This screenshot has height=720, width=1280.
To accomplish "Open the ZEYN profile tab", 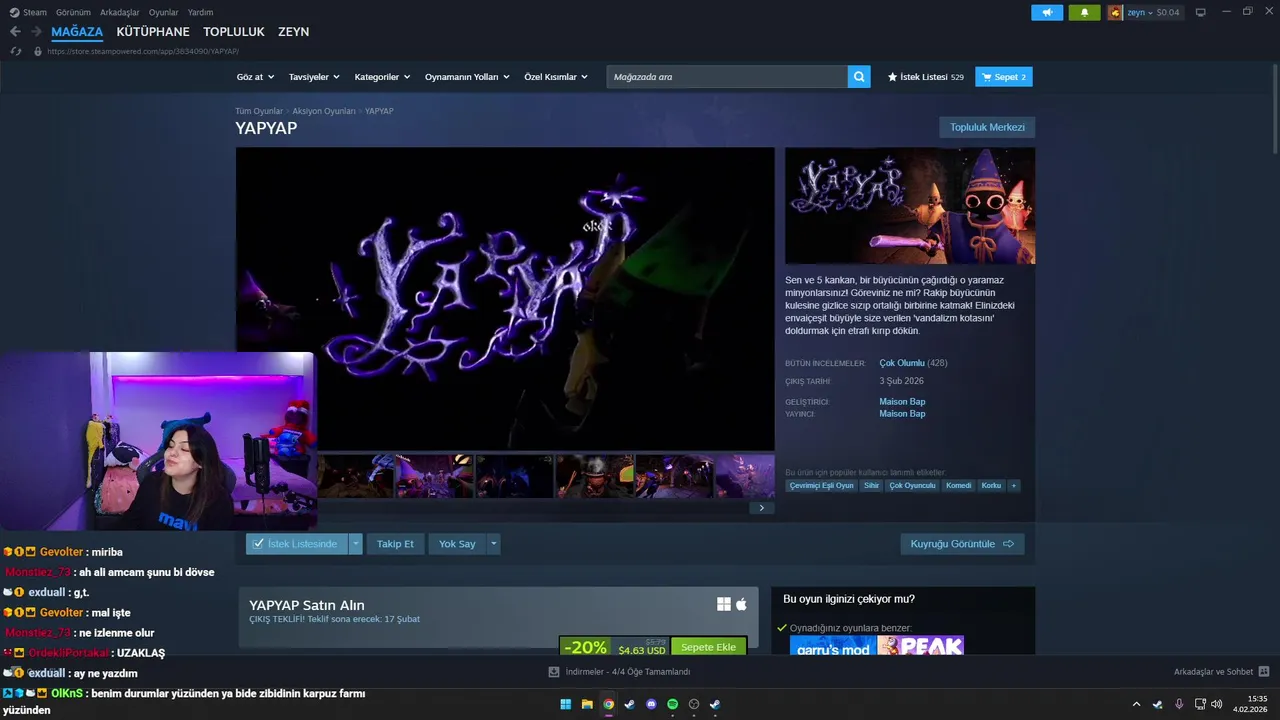I will pyautogui.click(x=294, y=32).
